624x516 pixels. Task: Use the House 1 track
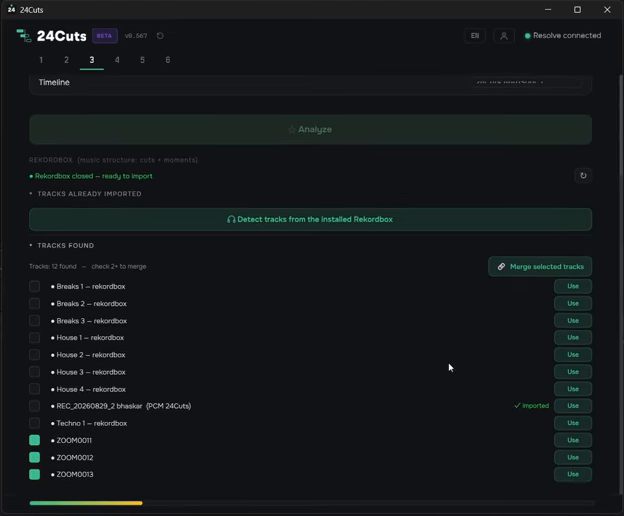point(573,338)
